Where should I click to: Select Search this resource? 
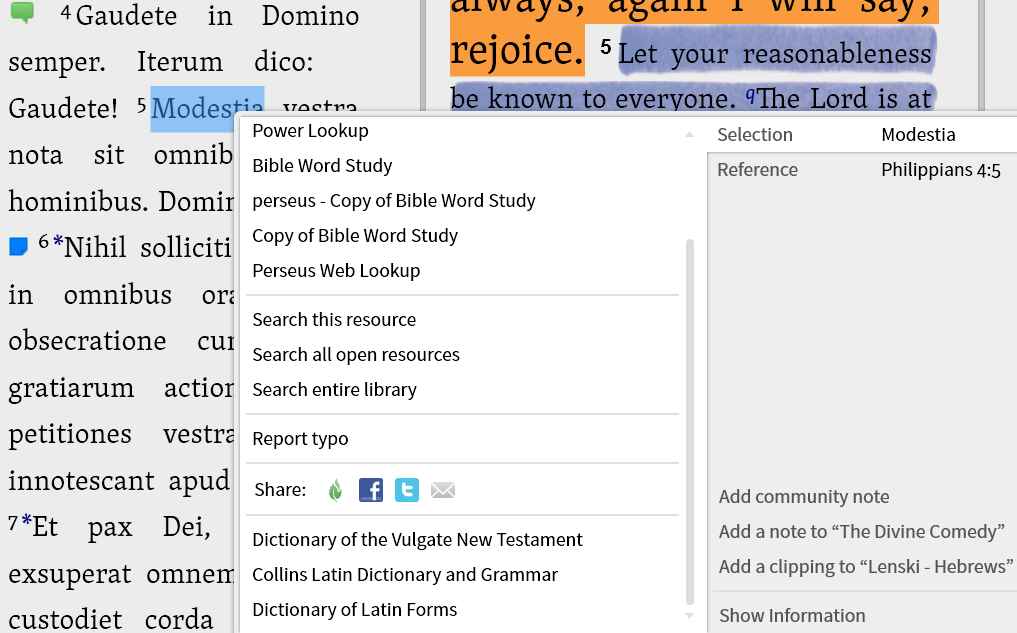click(x=334, y=320)
